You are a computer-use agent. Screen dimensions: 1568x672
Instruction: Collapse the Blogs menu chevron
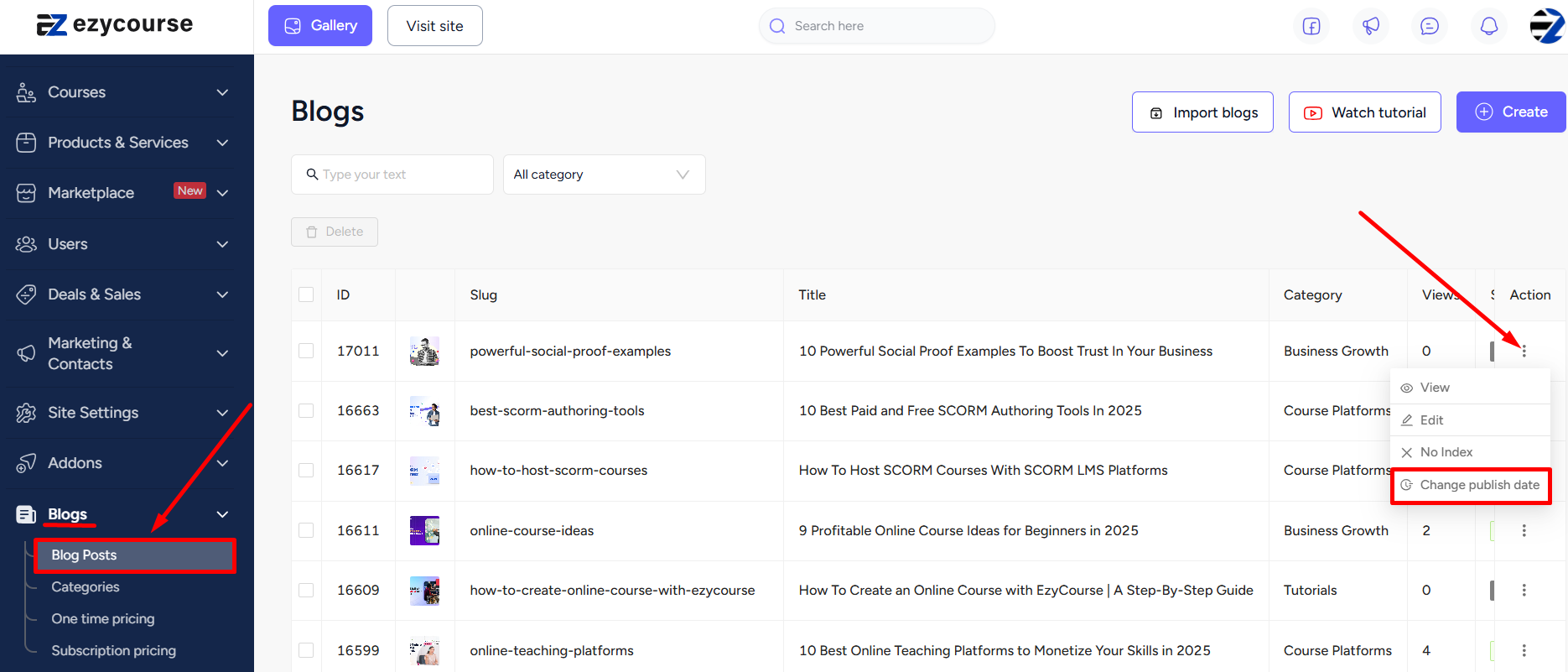click(222, 514)
